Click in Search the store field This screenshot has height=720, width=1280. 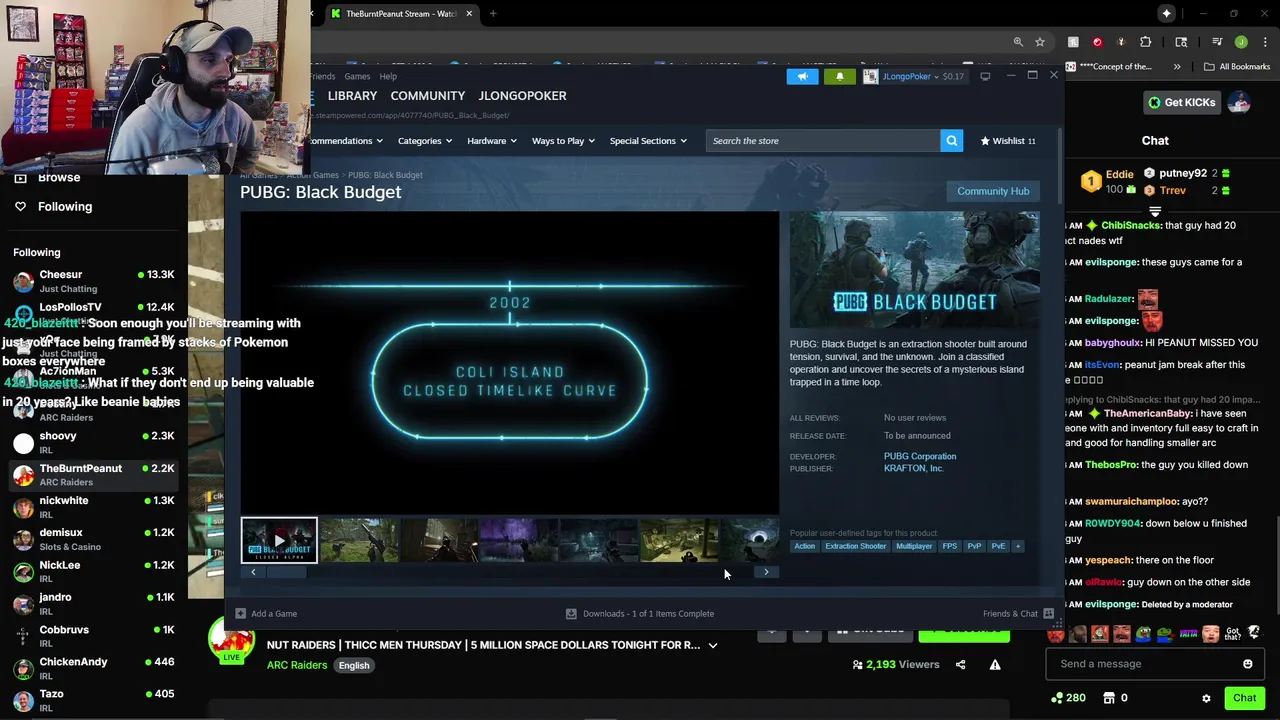823,141
